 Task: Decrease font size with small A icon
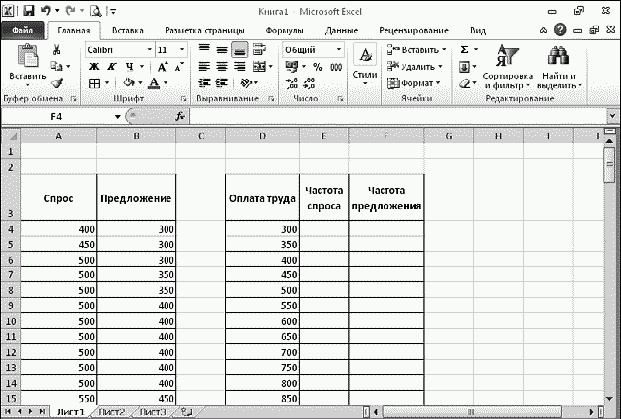tap(179, 67)
